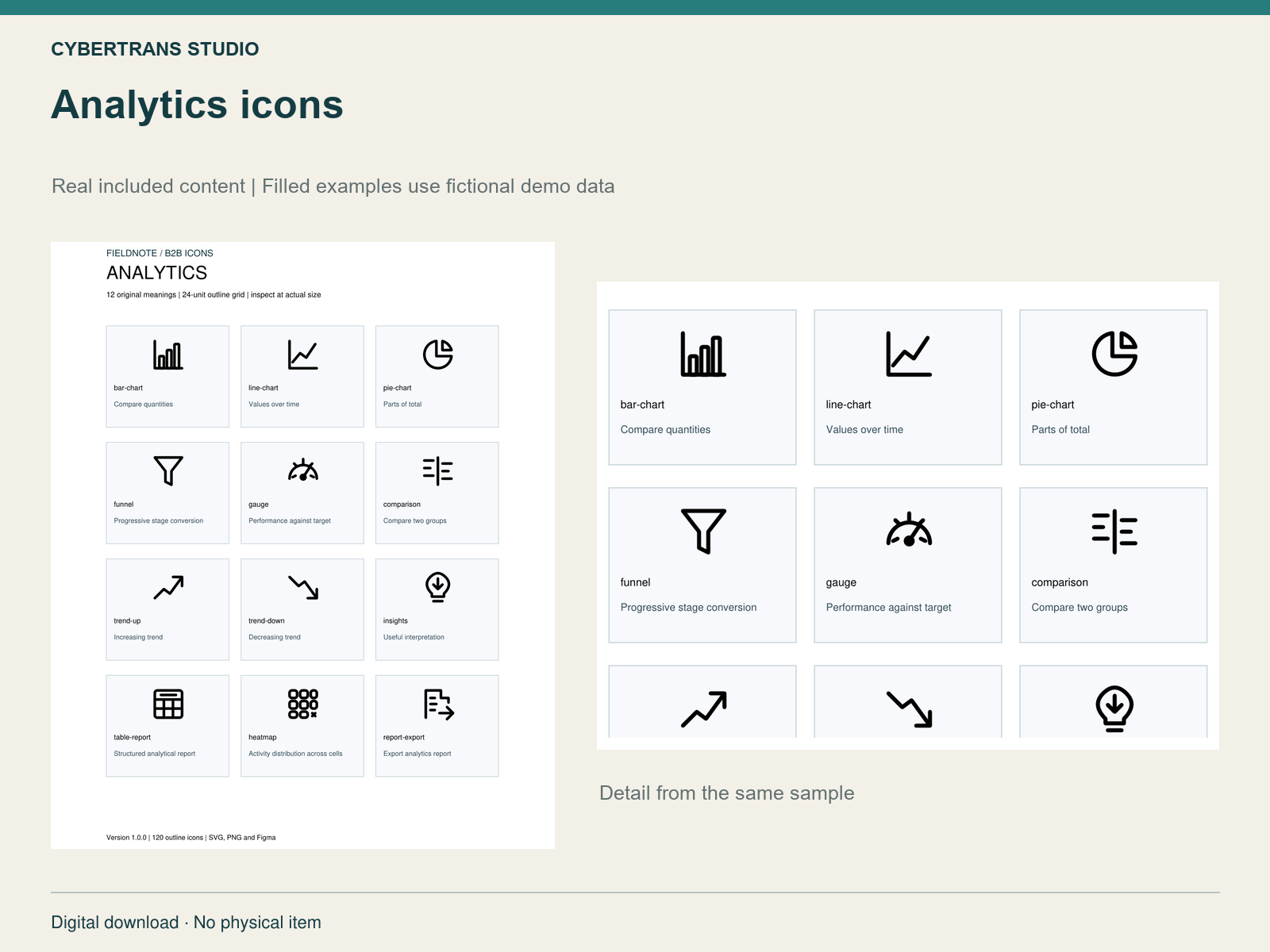
Task: Pick the insights lightbulb icon in the small sample sheet
Action: (x=437, y=587)
